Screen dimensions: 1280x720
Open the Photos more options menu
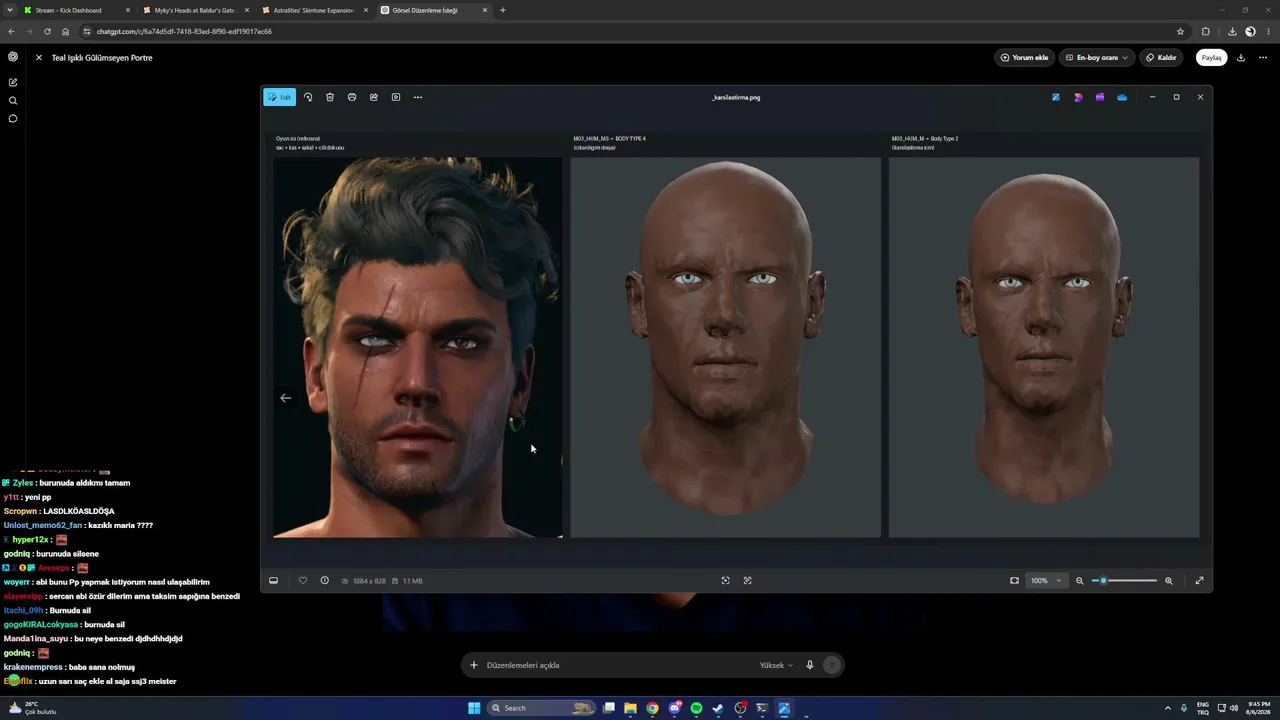[418, 97]
